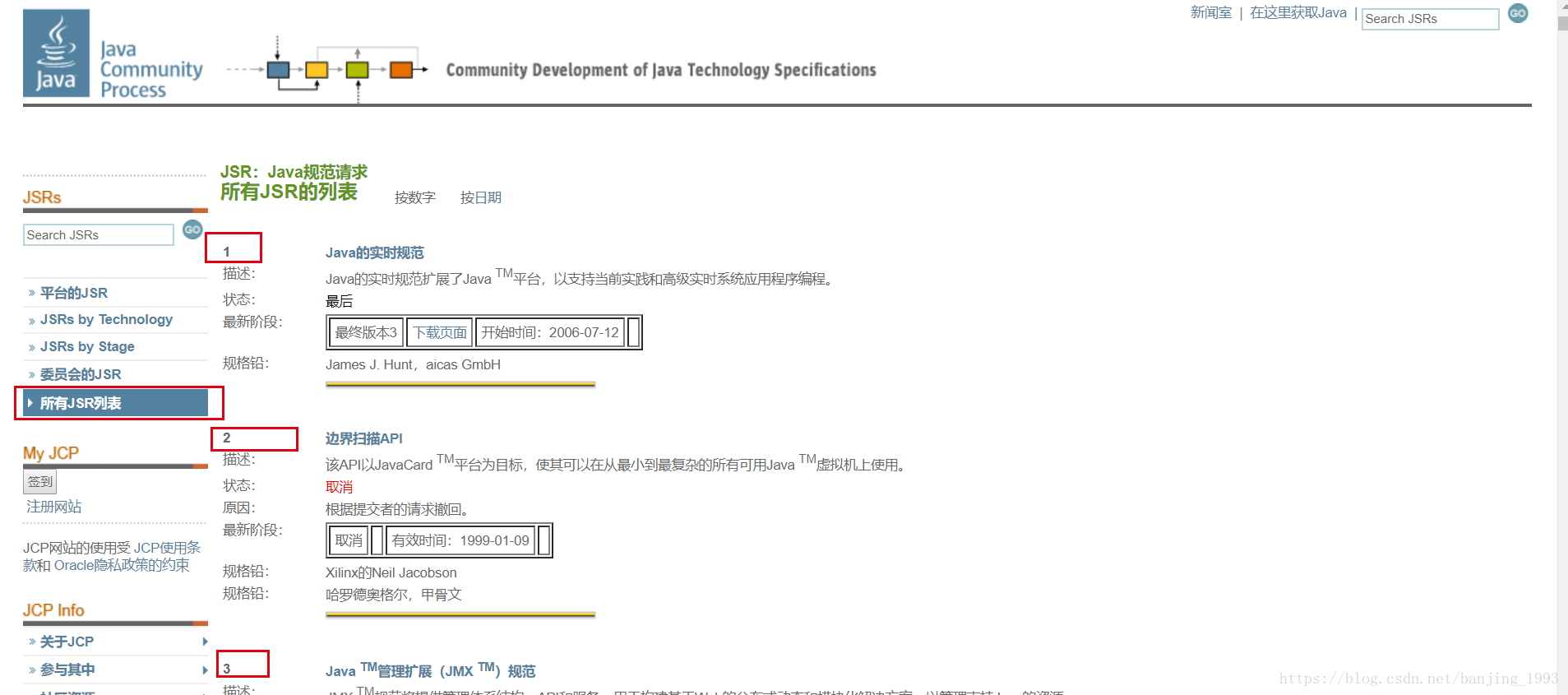Open JSR 3 number link
This screenshot has height=695, width=1568.
pos(227,669)
